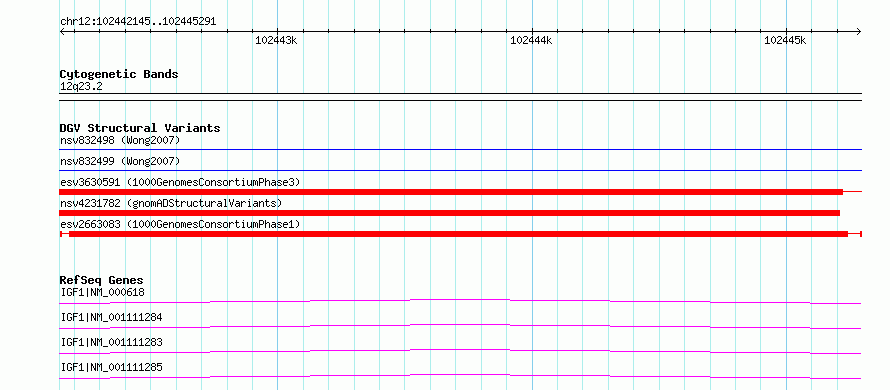Click the 102444k ruler tick label
The image size is (890, 390).
point(531,40)
